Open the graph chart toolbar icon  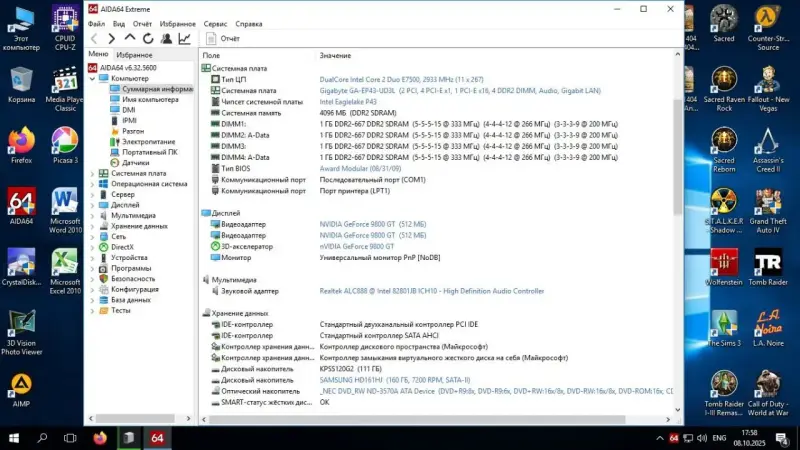(x=185, y=39)
